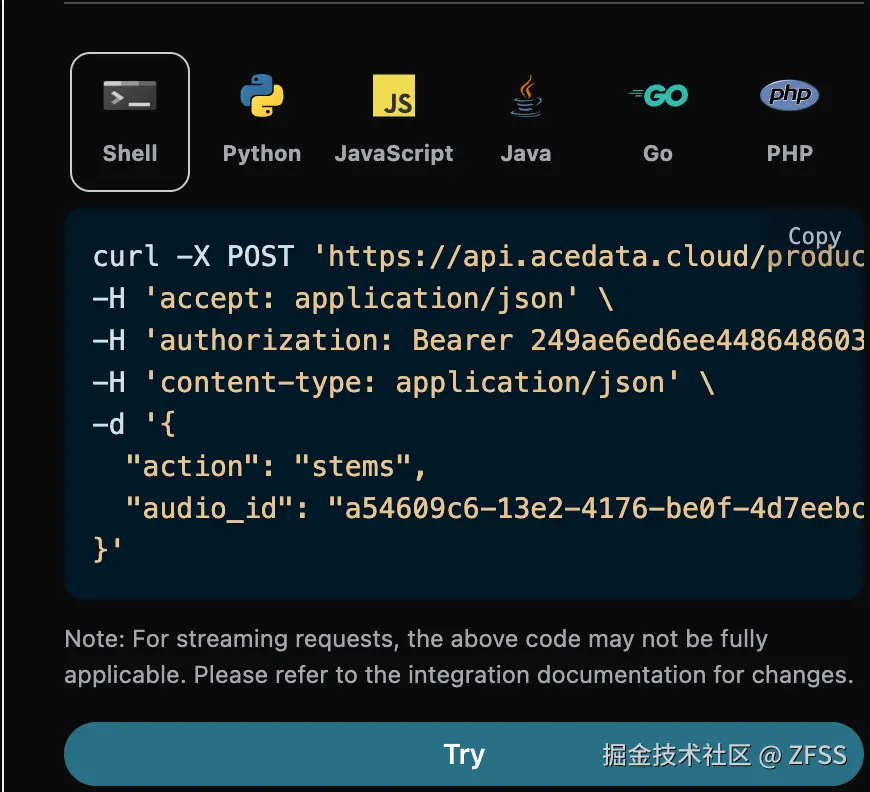Switch to the Shell tab label

tap(130, 153)
